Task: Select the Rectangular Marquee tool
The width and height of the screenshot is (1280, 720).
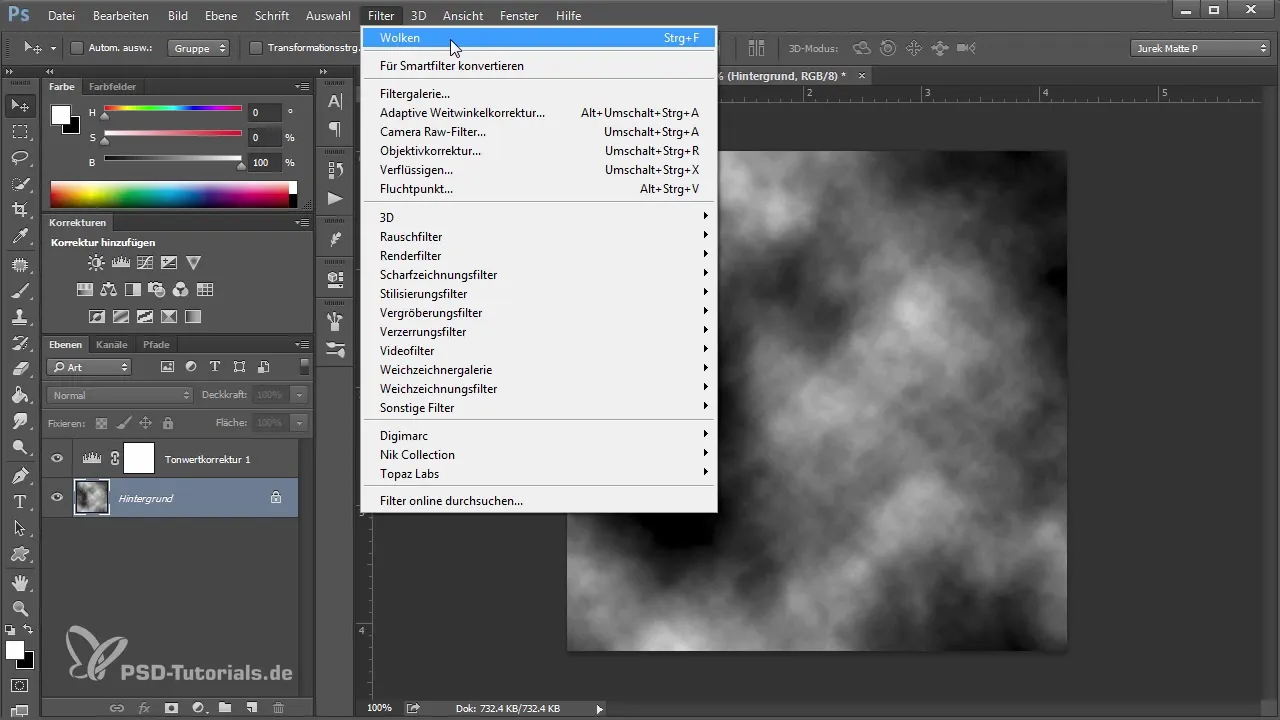Action: coord(20,131)
